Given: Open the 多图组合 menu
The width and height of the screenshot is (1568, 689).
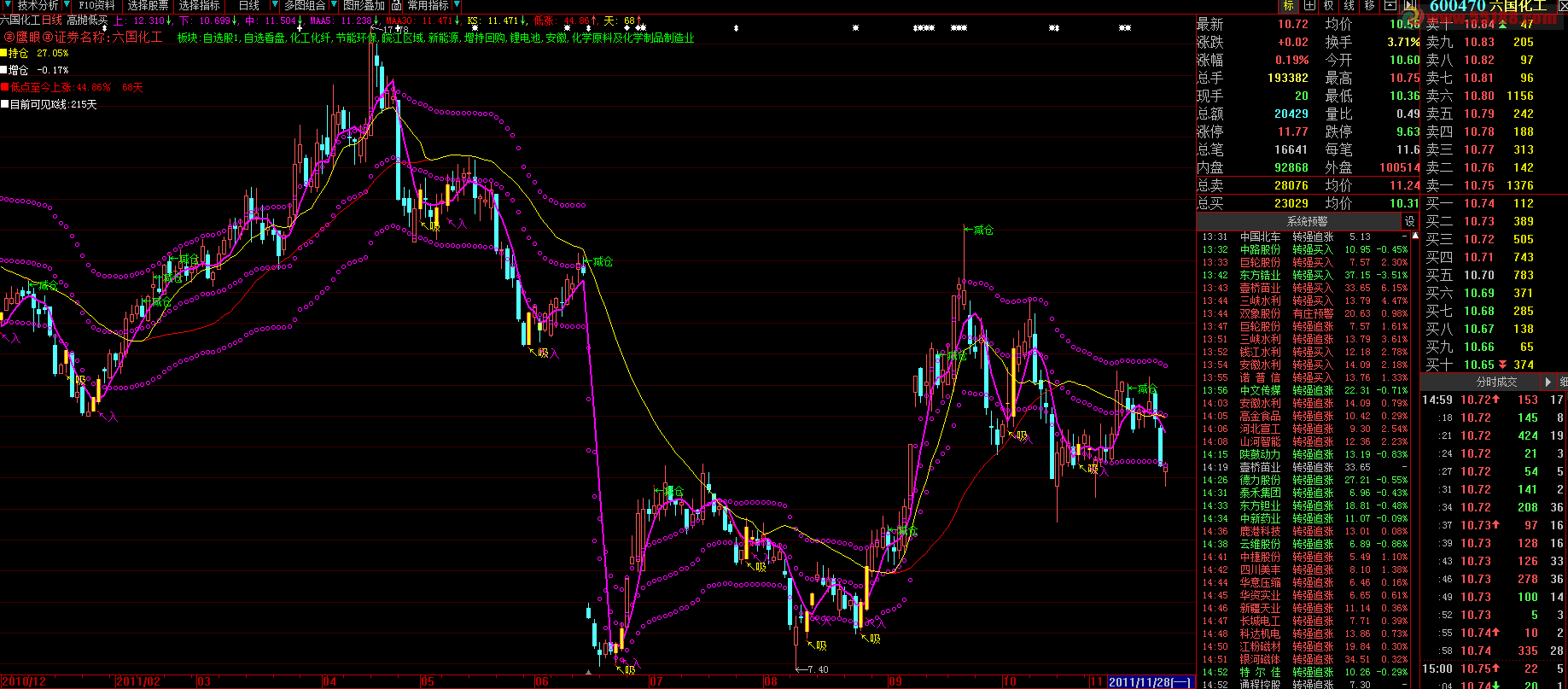Looking at the screenshot, I should tap(305, 6).
